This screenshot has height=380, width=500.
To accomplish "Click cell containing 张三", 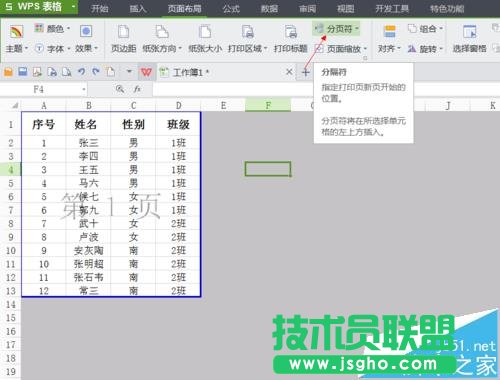I will point(89,143).
